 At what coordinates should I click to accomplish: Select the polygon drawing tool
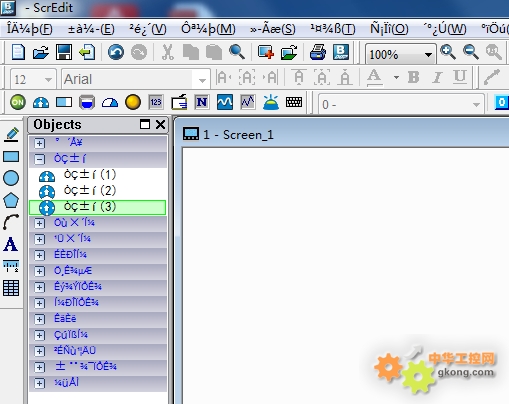pyautogui.click(x=11, y=200)
